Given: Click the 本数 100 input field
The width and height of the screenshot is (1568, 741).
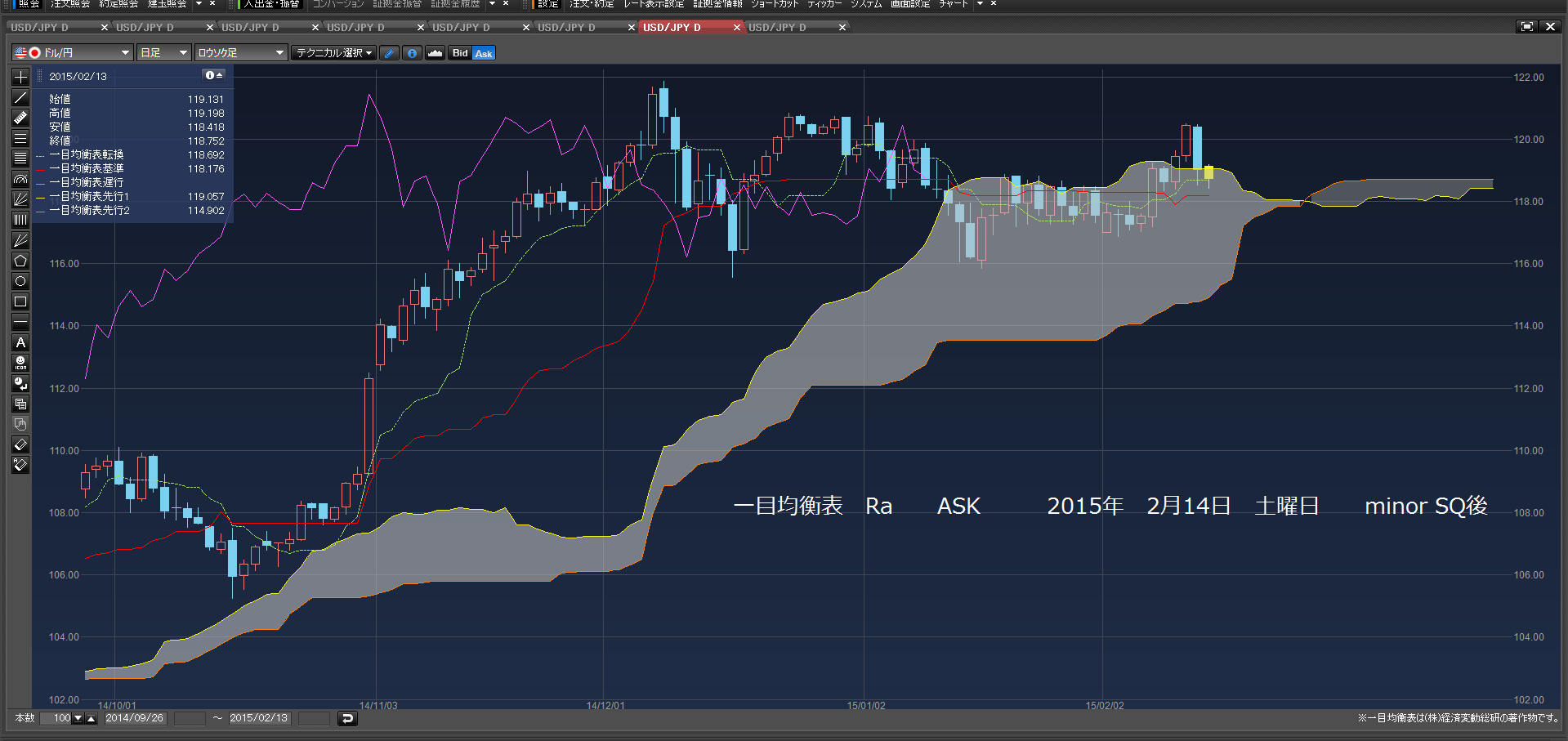Looking at the screenshot, I should coord(56,718).
